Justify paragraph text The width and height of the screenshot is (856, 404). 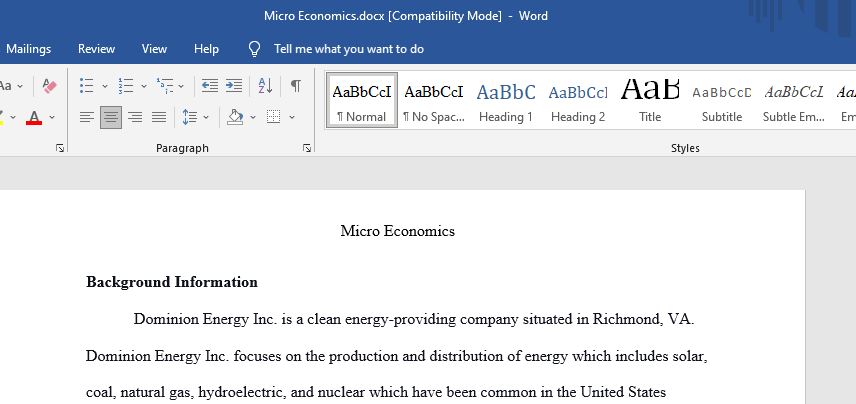pos(159,117)
